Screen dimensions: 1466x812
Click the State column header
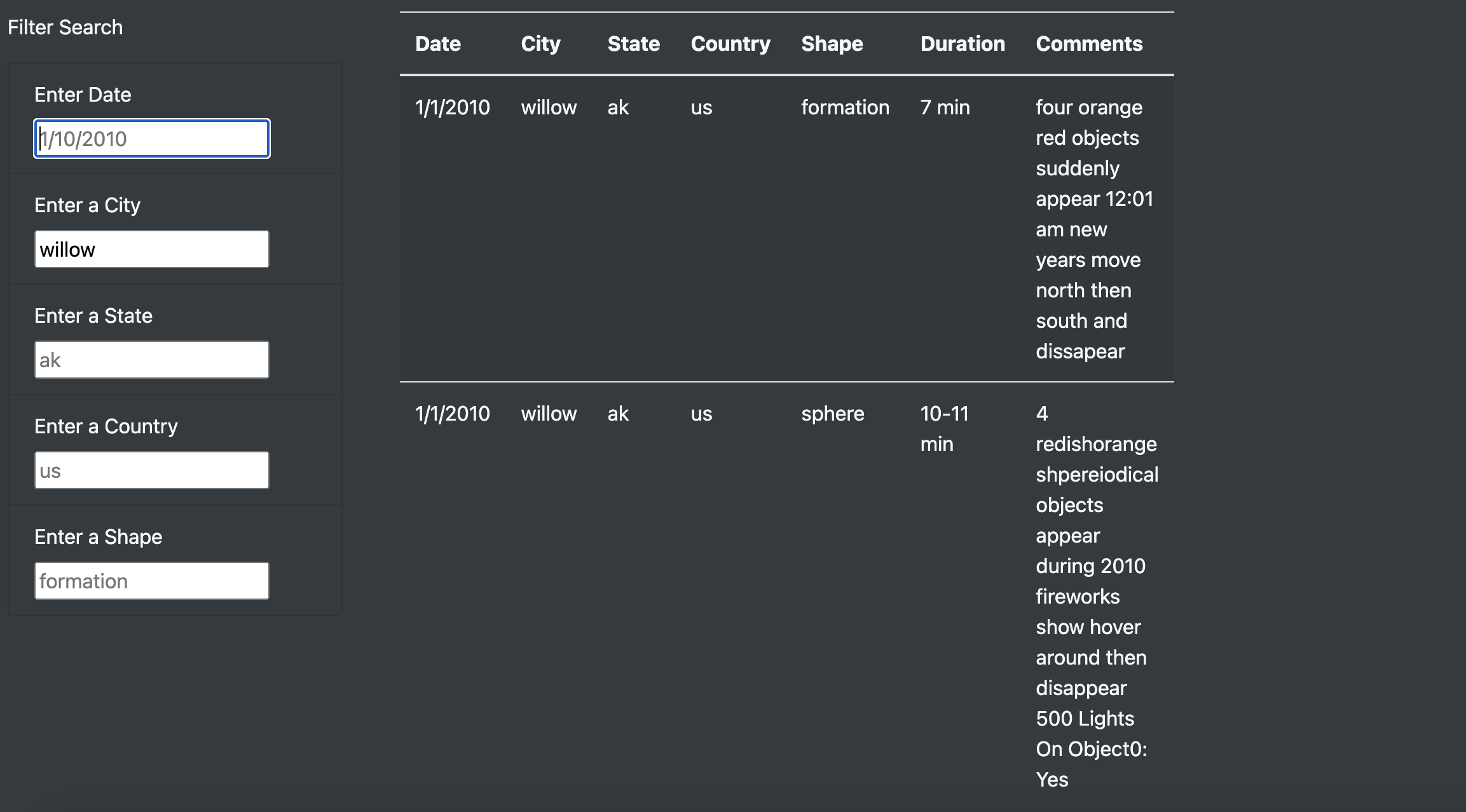click(x=633, y=44)
